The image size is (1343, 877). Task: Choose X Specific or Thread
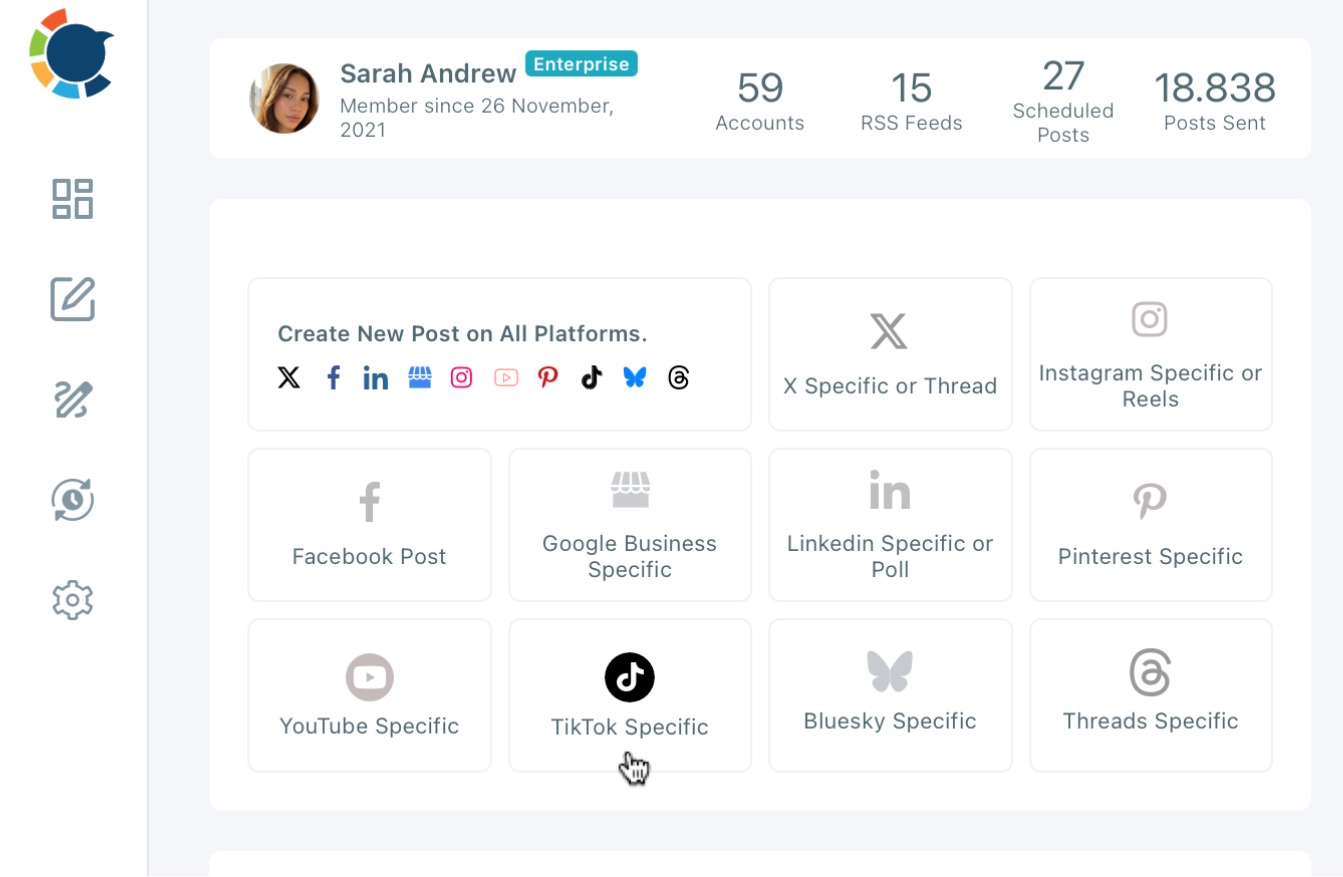click(x=890, y=355)
